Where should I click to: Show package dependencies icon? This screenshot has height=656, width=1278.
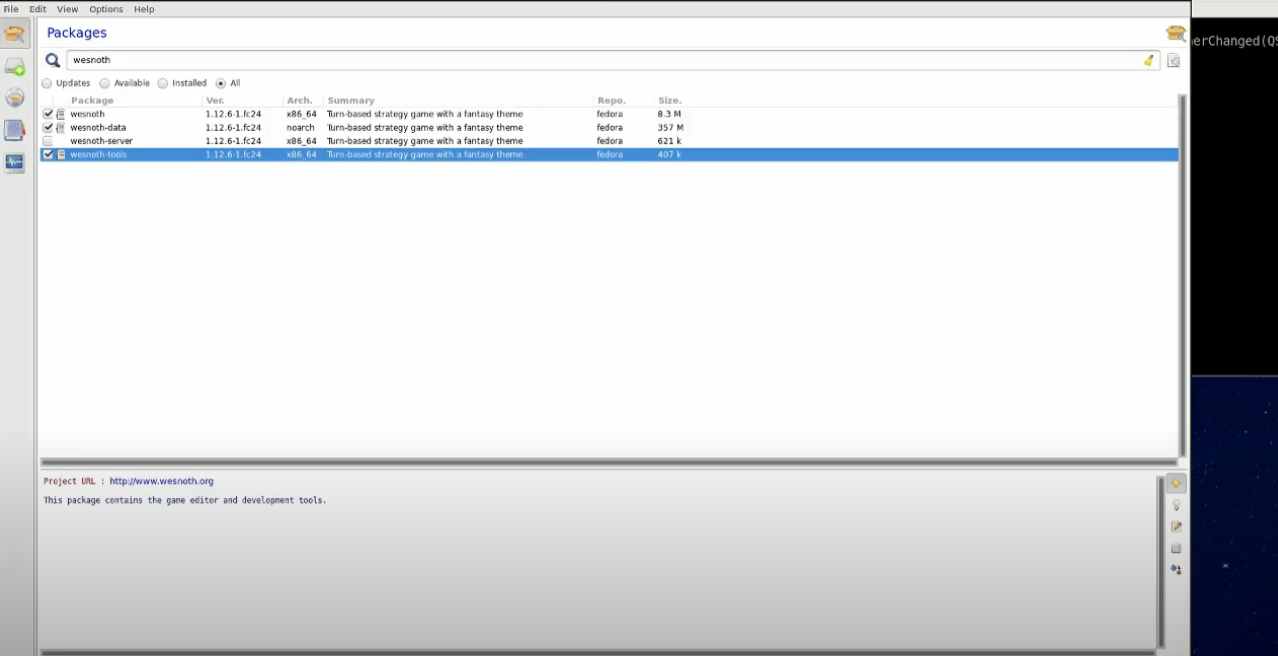1176,570
